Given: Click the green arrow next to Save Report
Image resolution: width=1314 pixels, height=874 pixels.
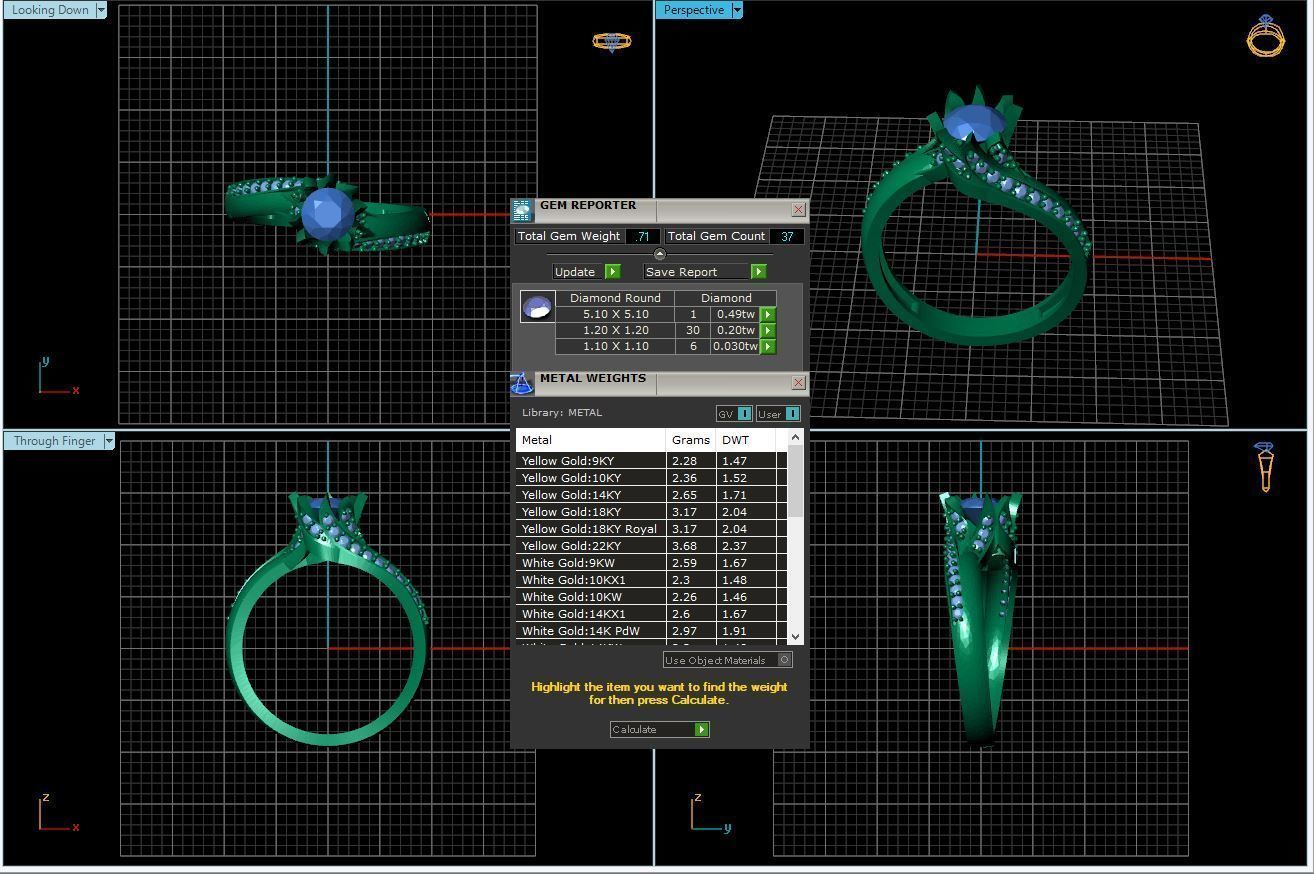Looking at the screenshot, I should (759, 272).
